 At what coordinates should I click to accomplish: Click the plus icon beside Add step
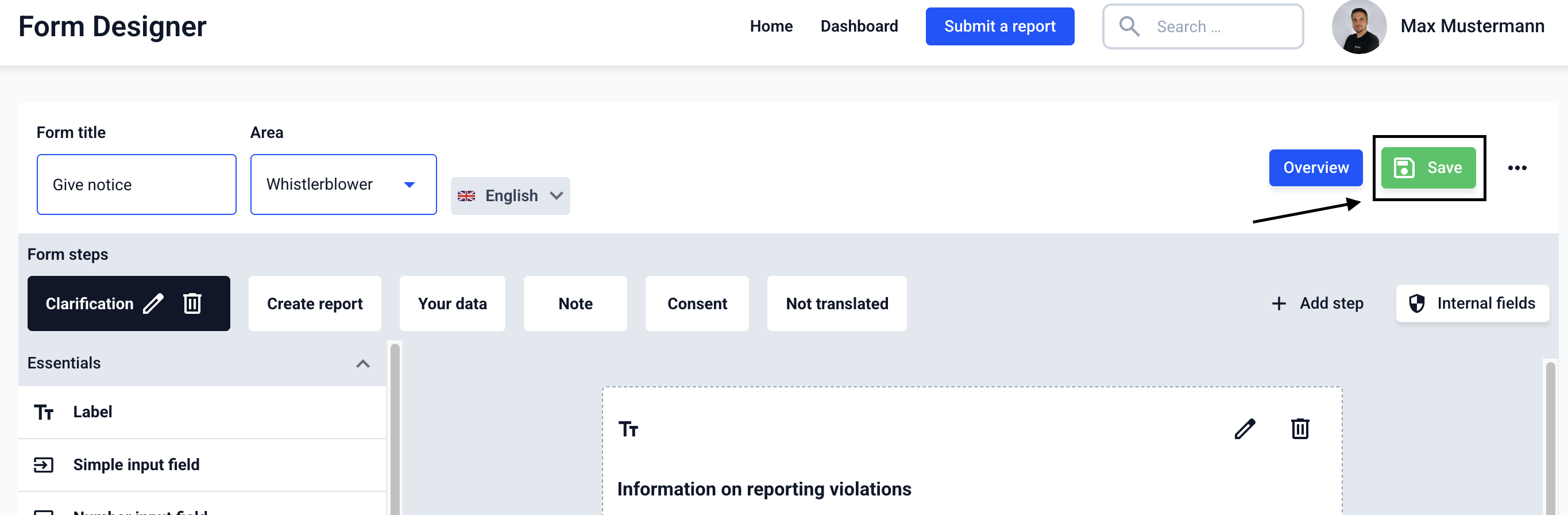1279,303
